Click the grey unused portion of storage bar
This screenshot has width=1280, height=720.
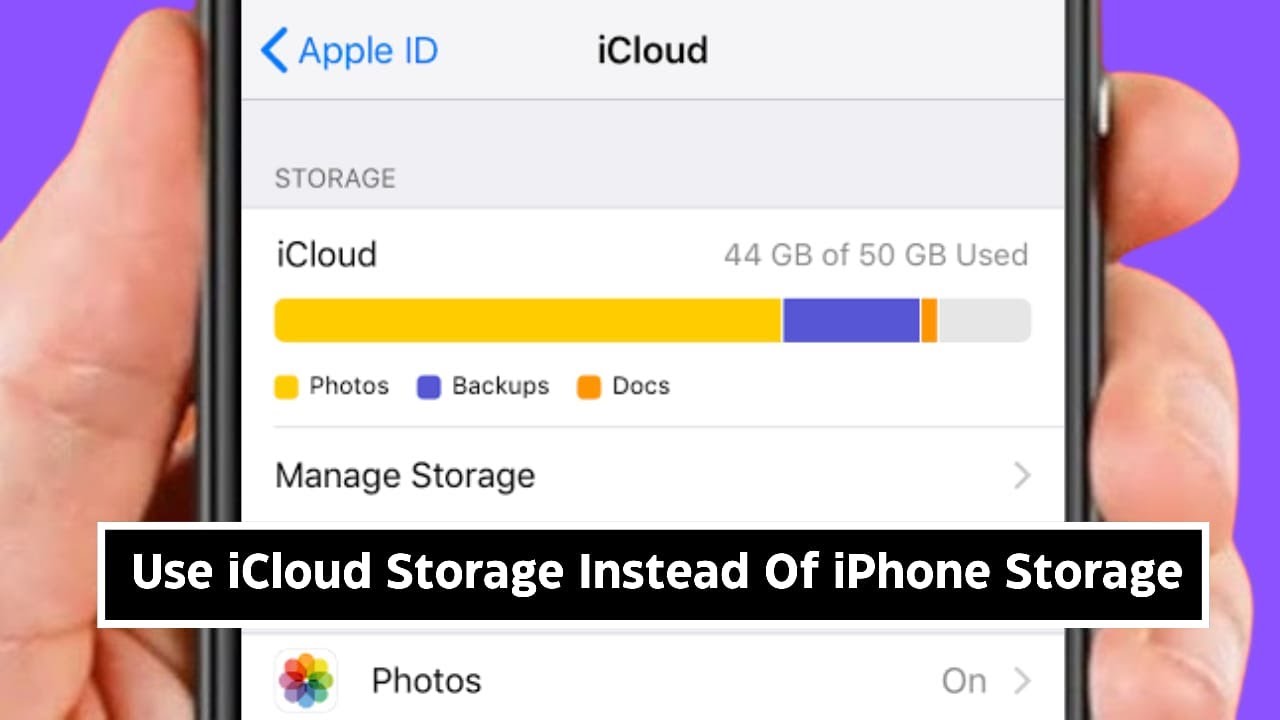click(x=984, y=321)
